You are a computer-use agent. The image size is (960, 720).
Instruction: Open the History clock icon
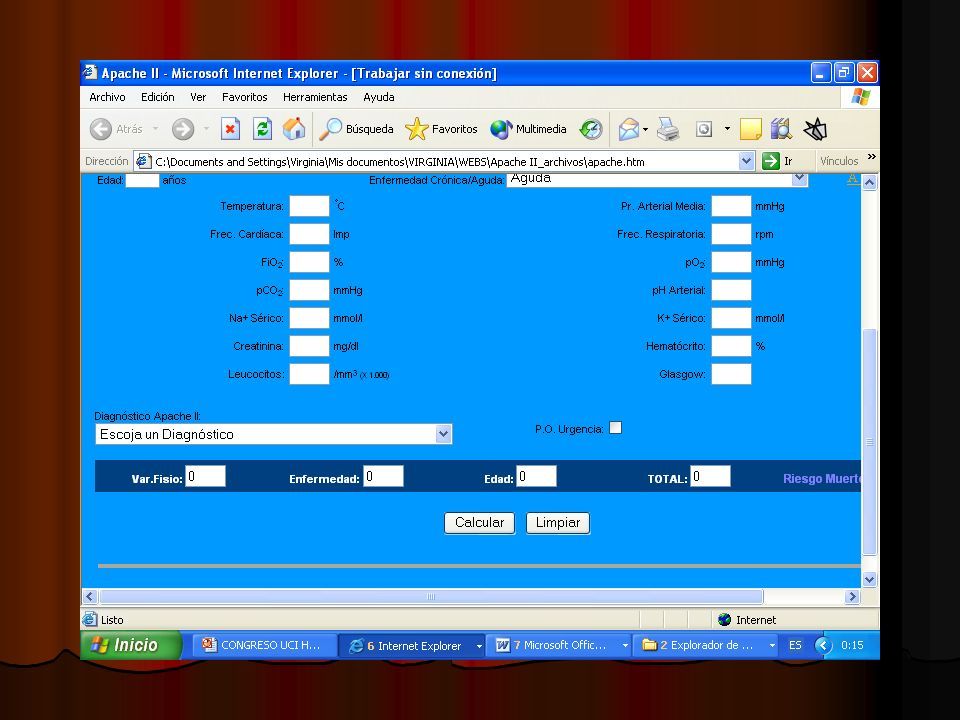click(x=591, y=129)
